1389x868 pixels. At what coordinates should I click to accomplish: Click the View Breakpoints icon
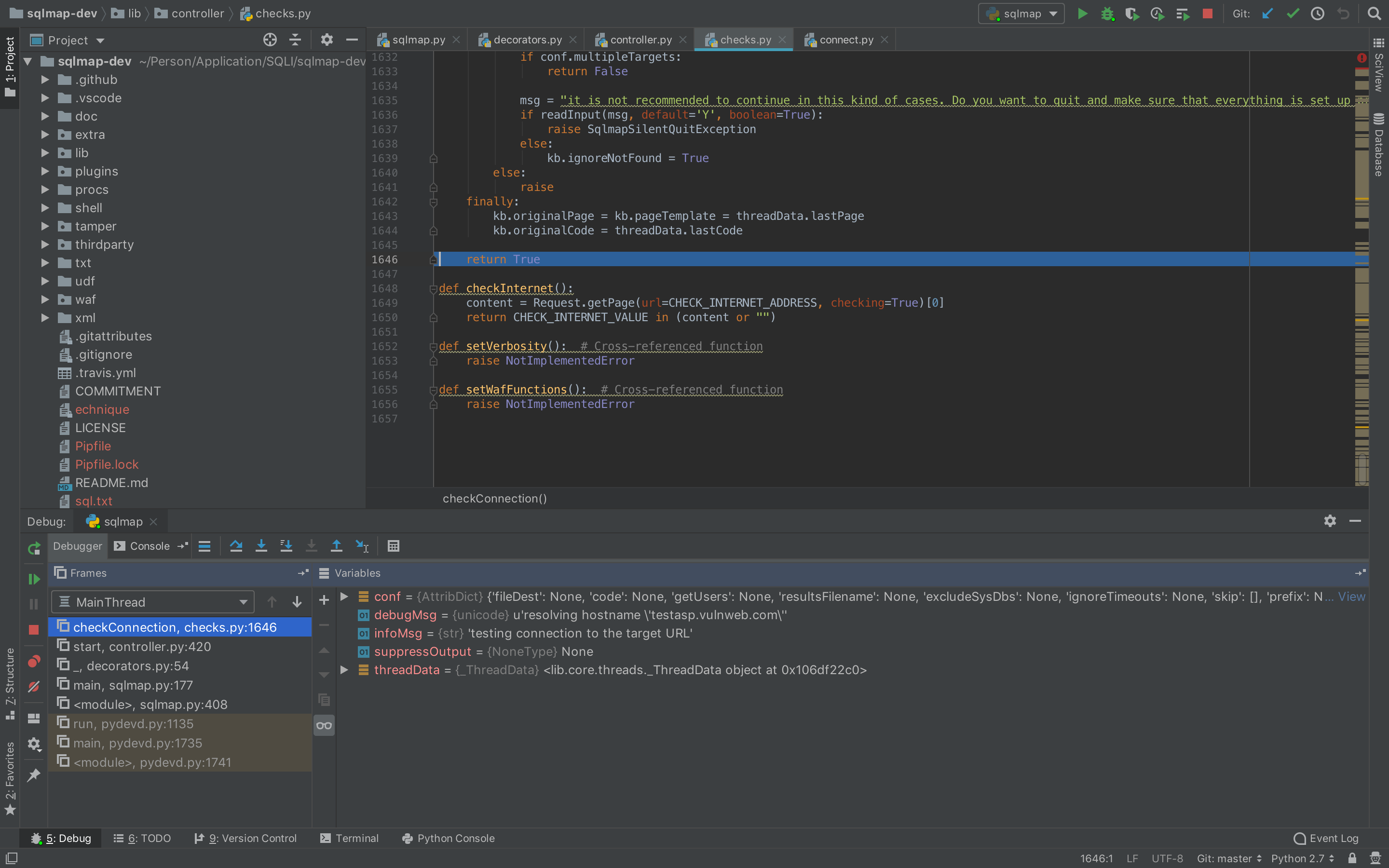point(34,661)
